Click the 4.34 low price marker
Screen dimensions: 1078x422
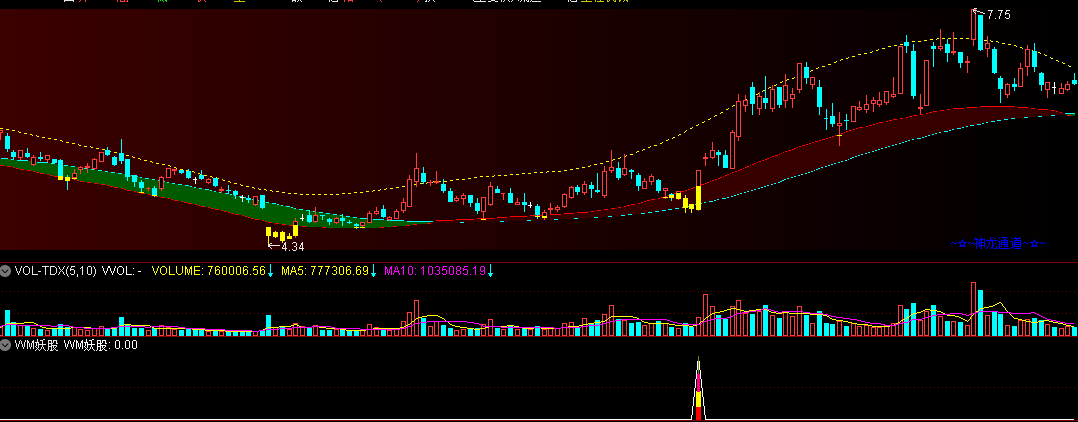(x=286, y=246)
